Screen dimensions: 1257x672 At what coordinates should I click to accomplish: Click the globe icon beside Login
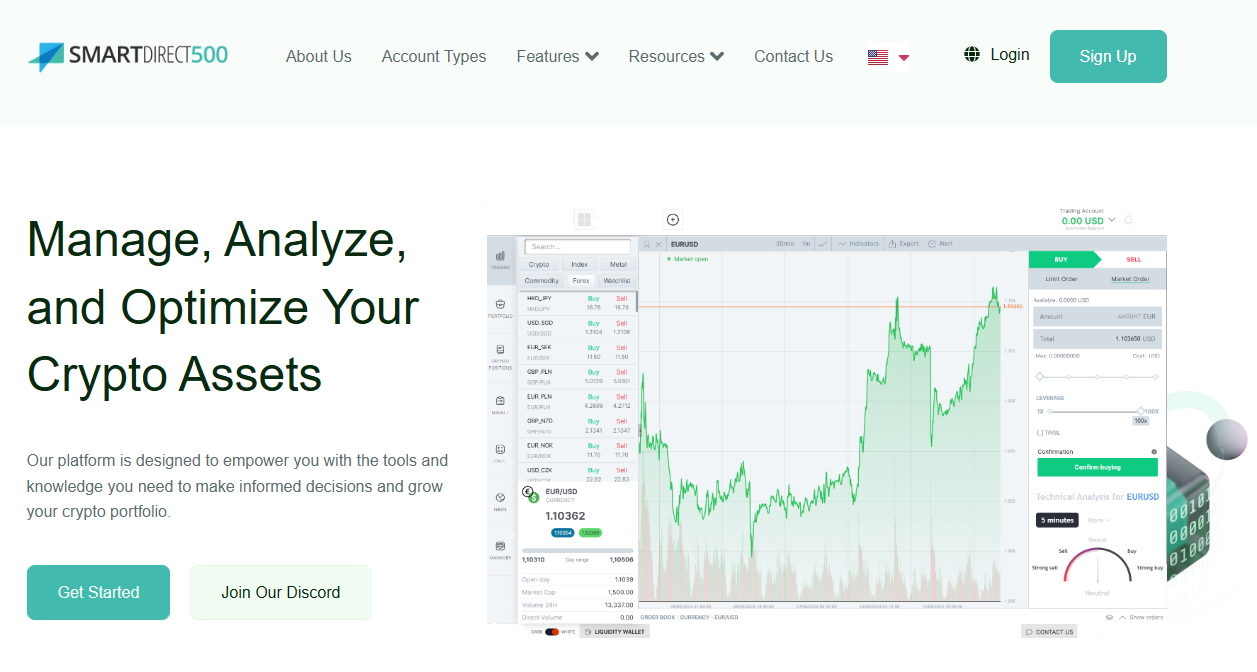pos(972,54)
